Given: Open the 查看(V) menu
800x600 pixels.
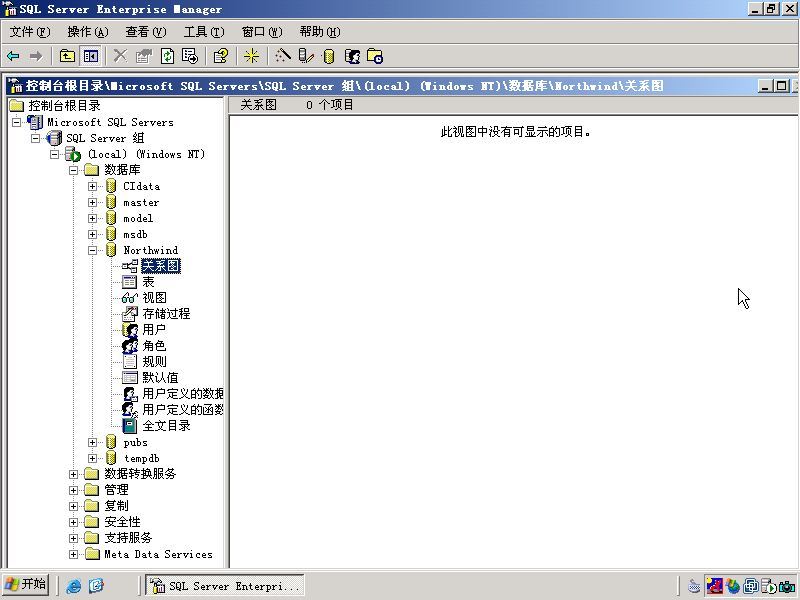Looking at the screenshot, I should [x=146, y=32].
